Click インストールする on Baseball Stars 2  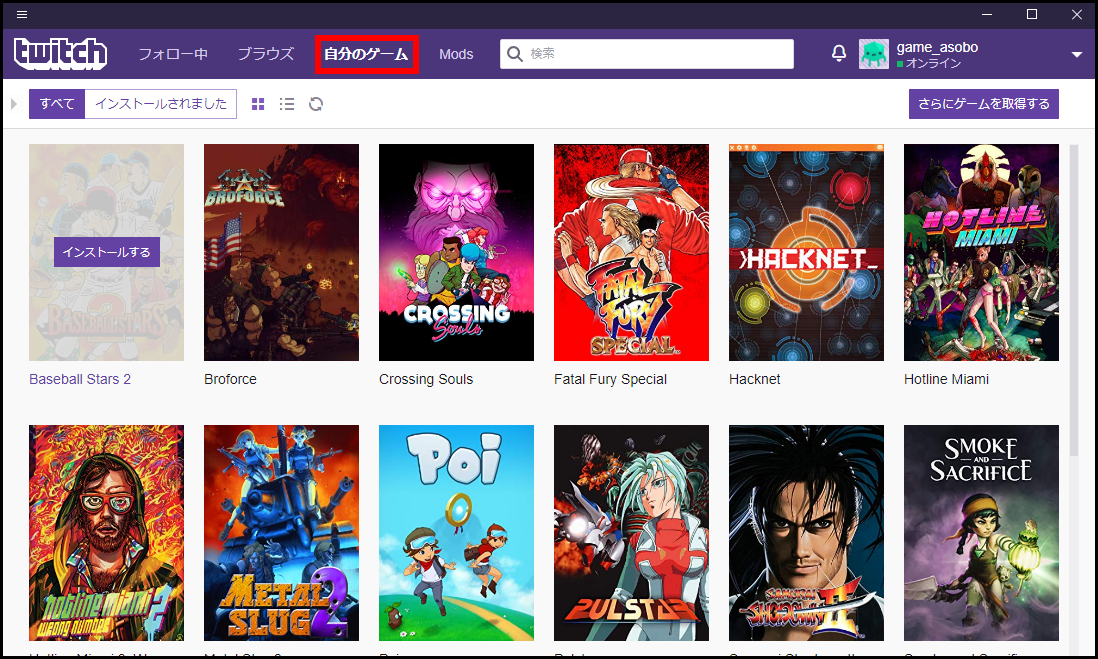click(x=106, y=252)
